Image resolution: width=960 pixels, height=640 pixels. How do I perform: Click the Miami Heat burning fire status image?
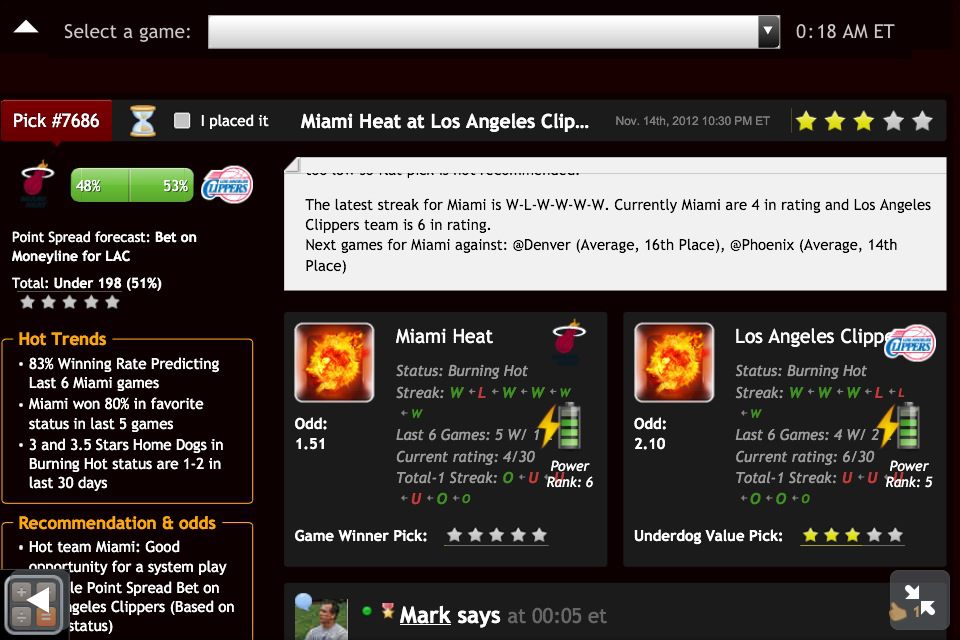[334, 362]
